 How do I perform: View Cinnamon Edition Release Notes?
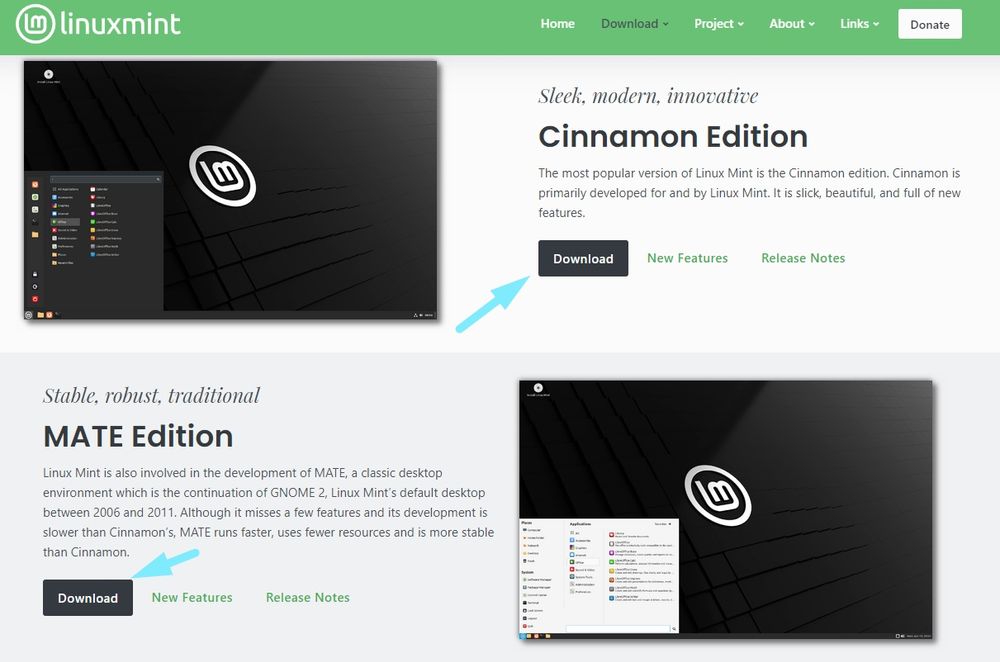click(802, 258)
